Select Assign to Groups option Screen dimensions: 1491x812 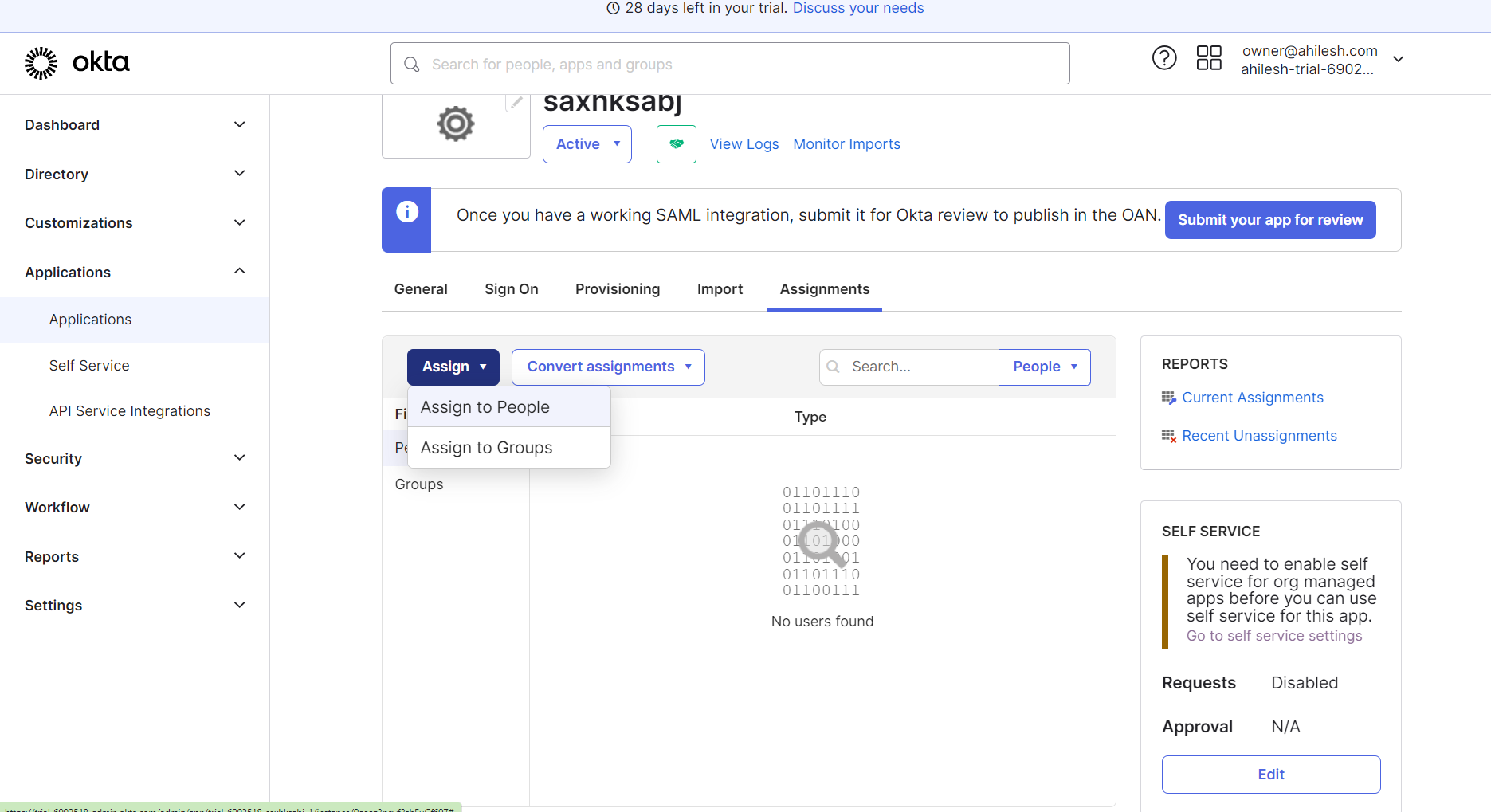tap(509, 448)
